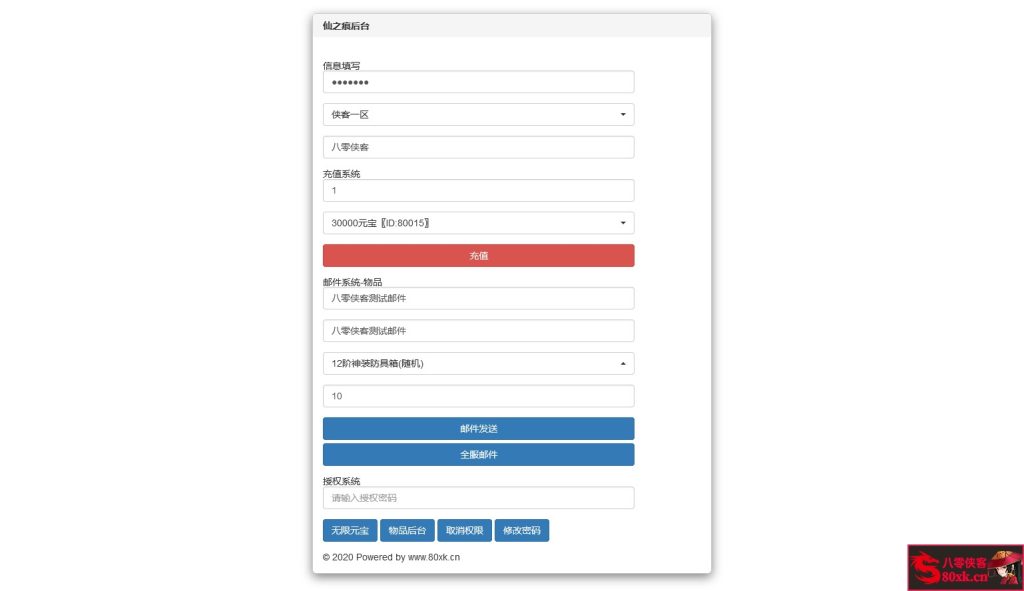Open 物品后台 item backend
Screen dimensions: 1024x591
pos(407,530)
